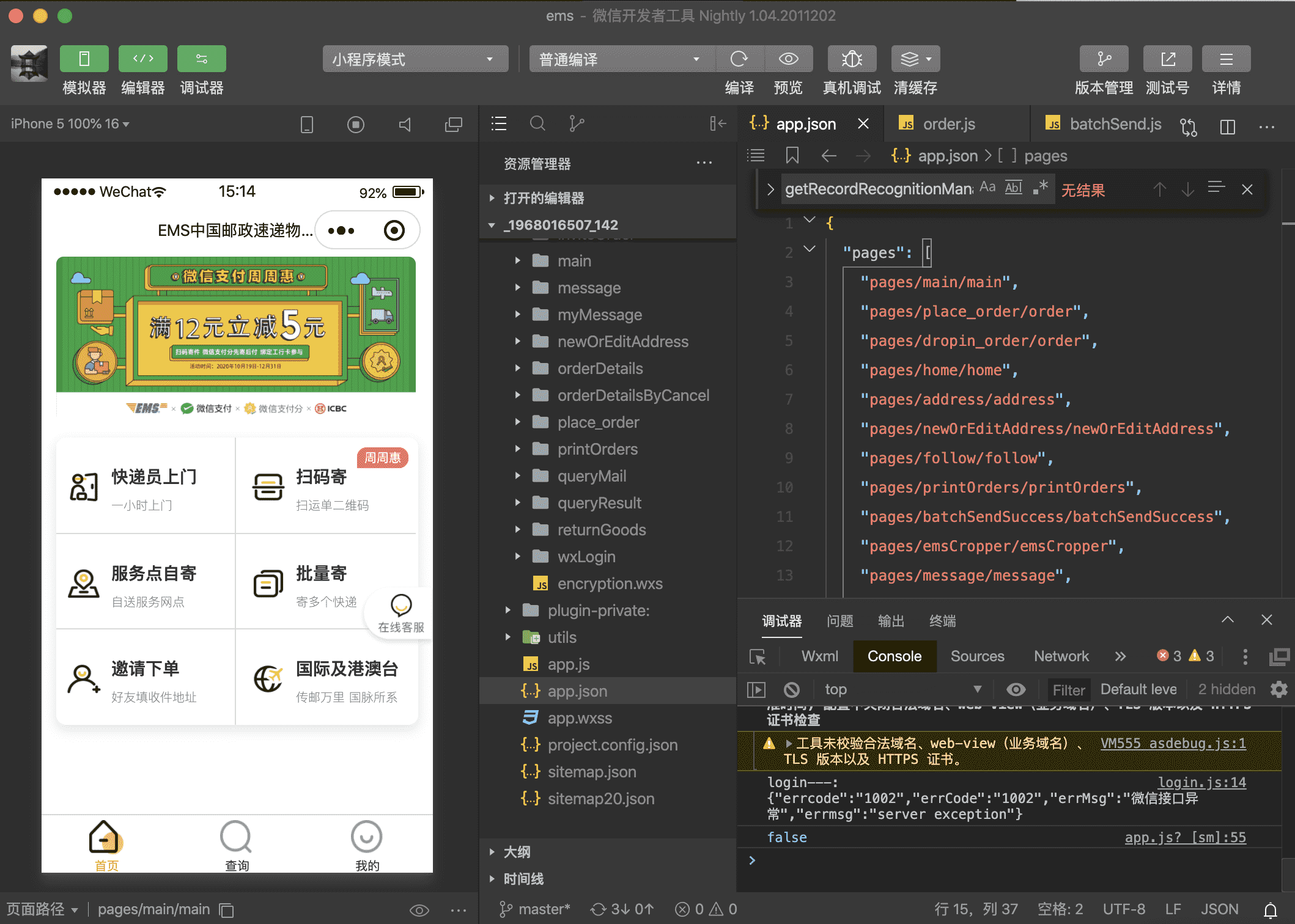Switch to the batchSend.js editor tab
This screenshot has height=924, width=1295.
[1102, 124]
